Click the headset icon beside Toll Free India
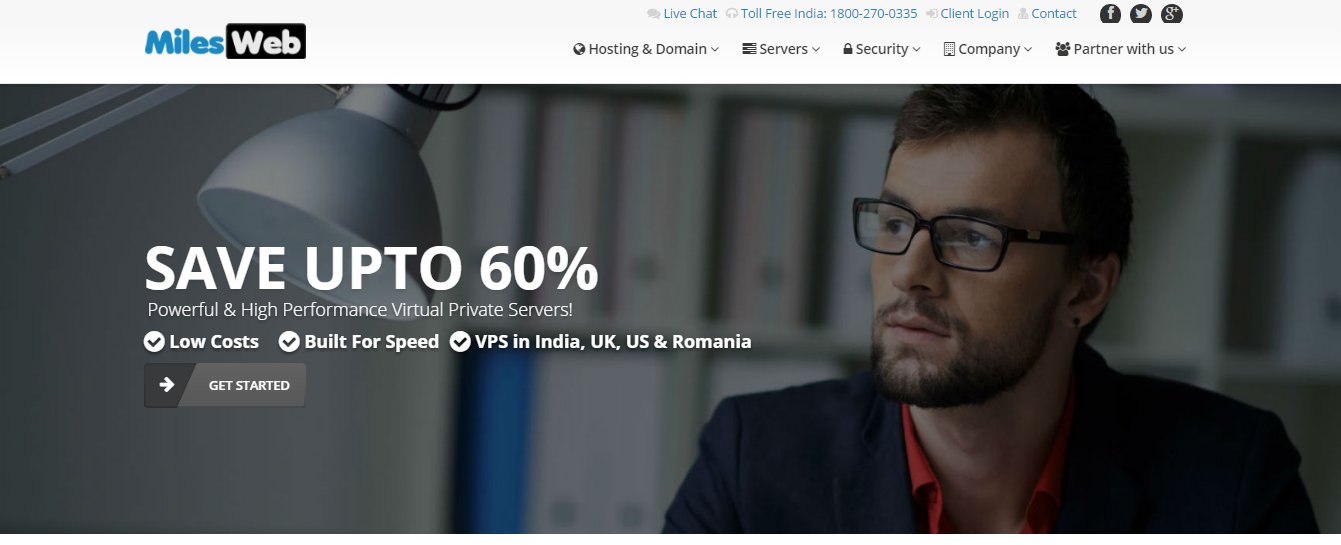 (x=732, y=14)
